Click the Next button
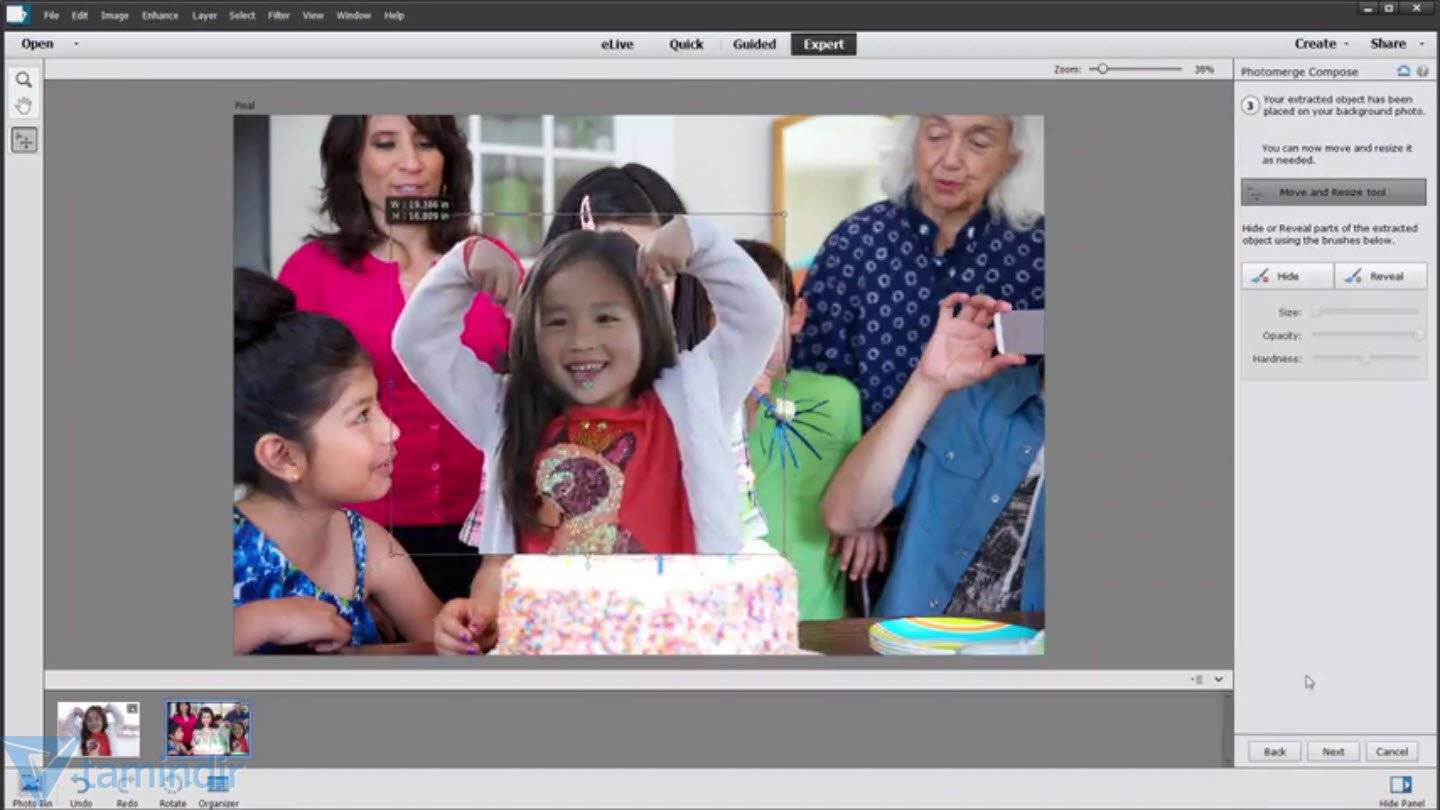 tap(1333, 751)
